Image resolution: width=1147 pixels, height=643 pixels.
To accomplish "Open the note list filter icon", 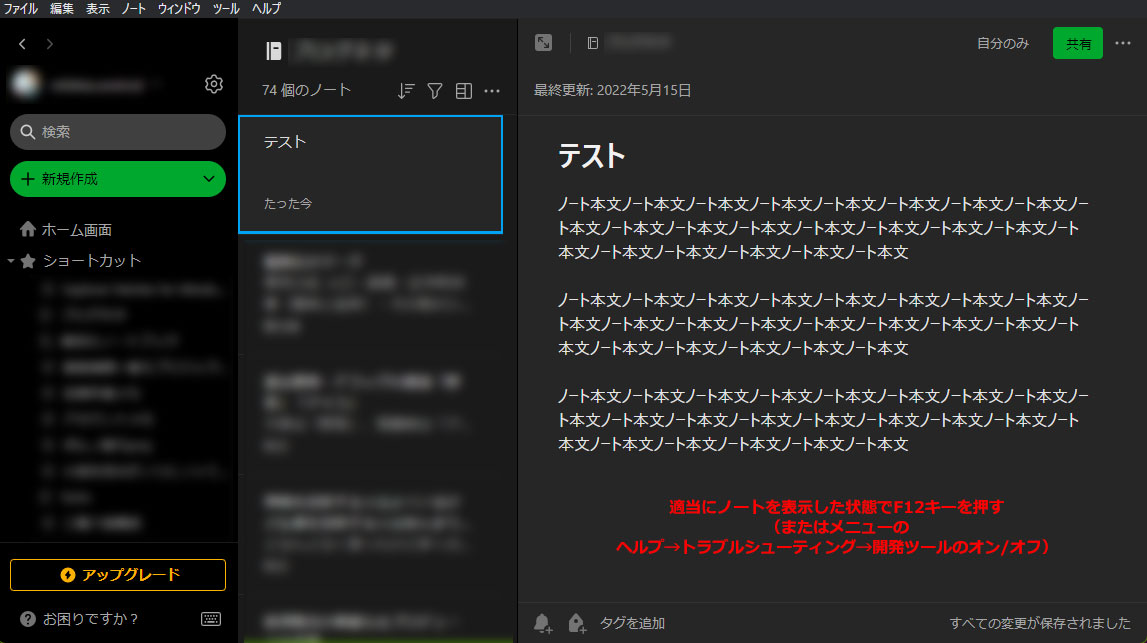I will (x=434, y=90).
